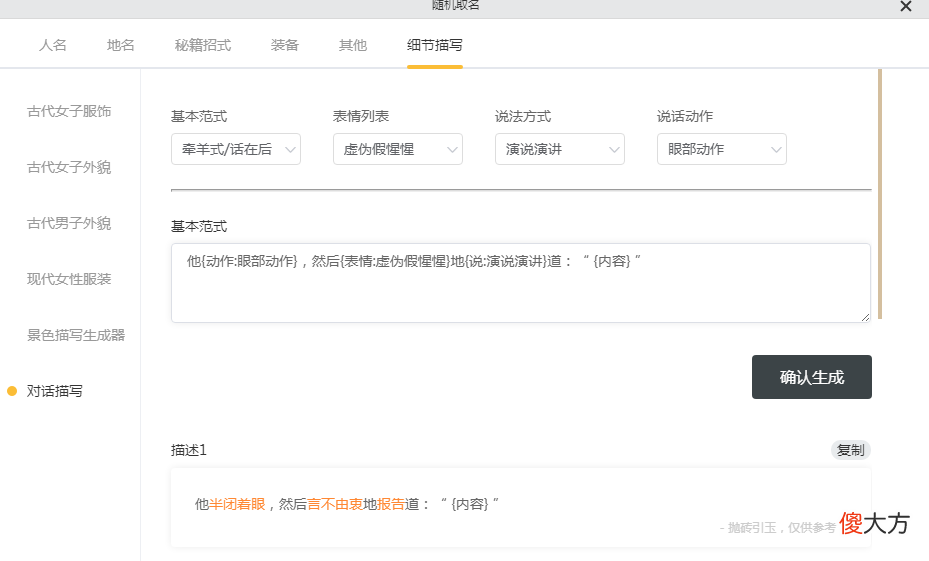This screenshot has height=561, width=929.
Task: Open the 表情列表 dropdown showing 虚伪假惺惺
Action: [398, 149]
